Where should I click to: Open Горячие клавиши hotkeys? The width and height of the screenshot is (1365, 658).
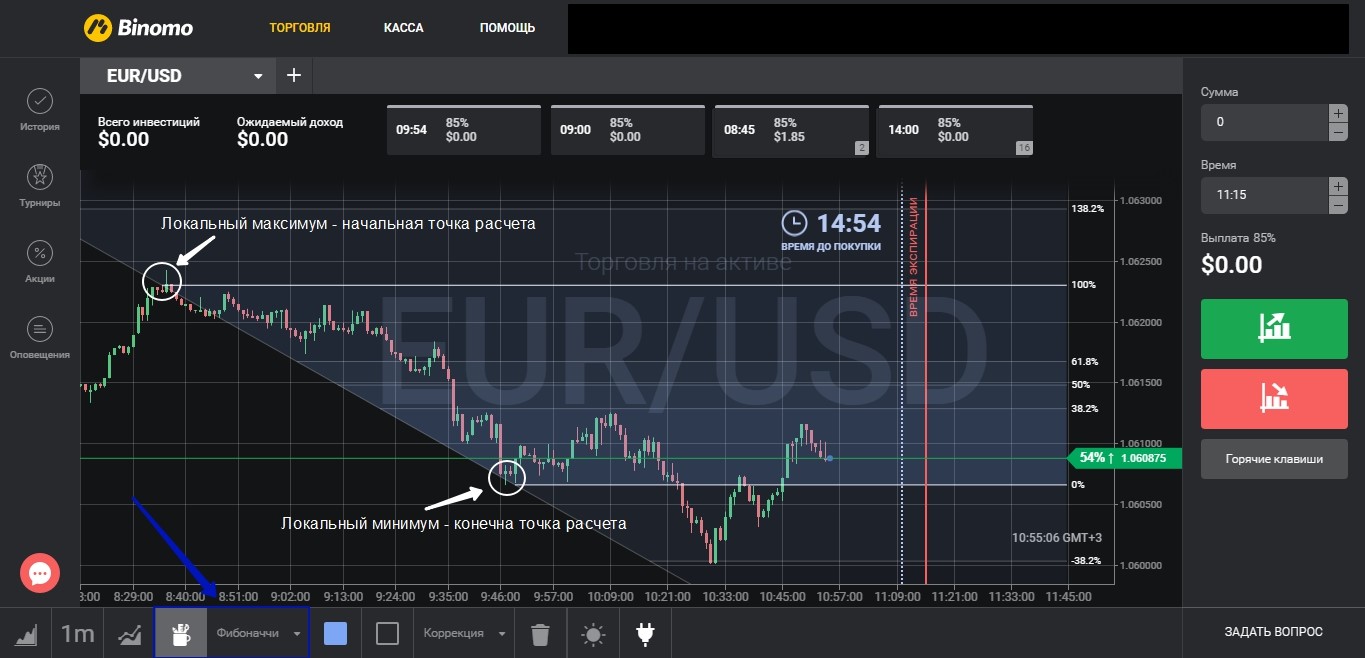point(1274,459)
